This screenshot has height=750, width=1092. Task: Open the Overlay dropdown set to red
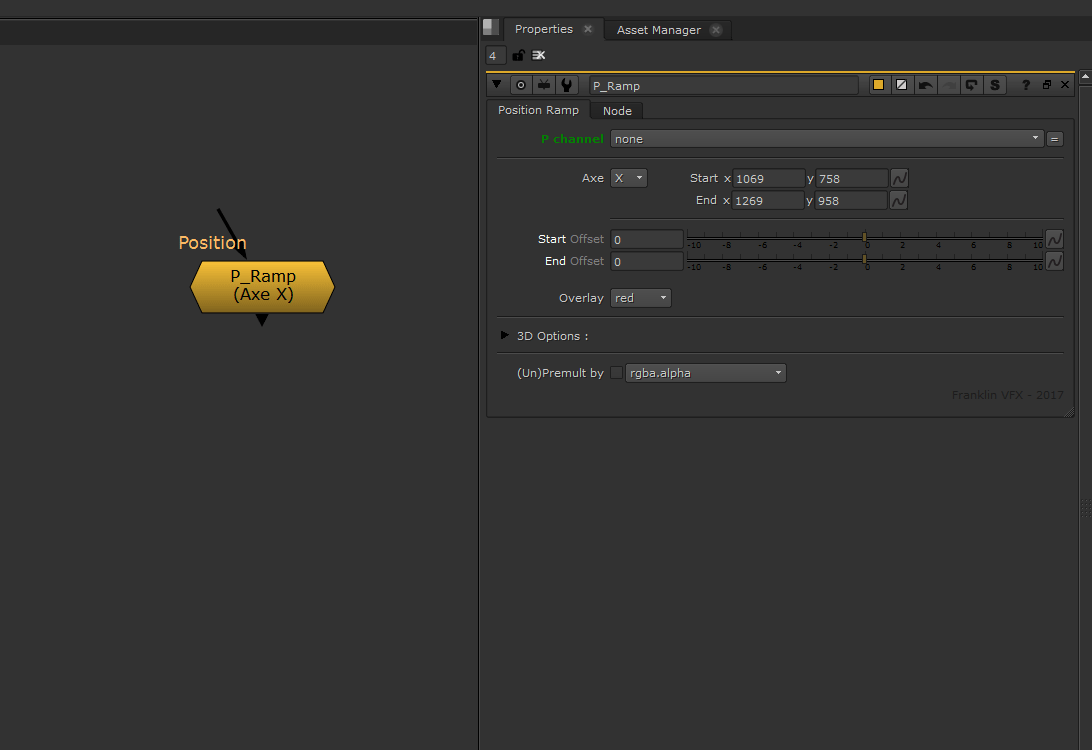[x=641, y=298]
